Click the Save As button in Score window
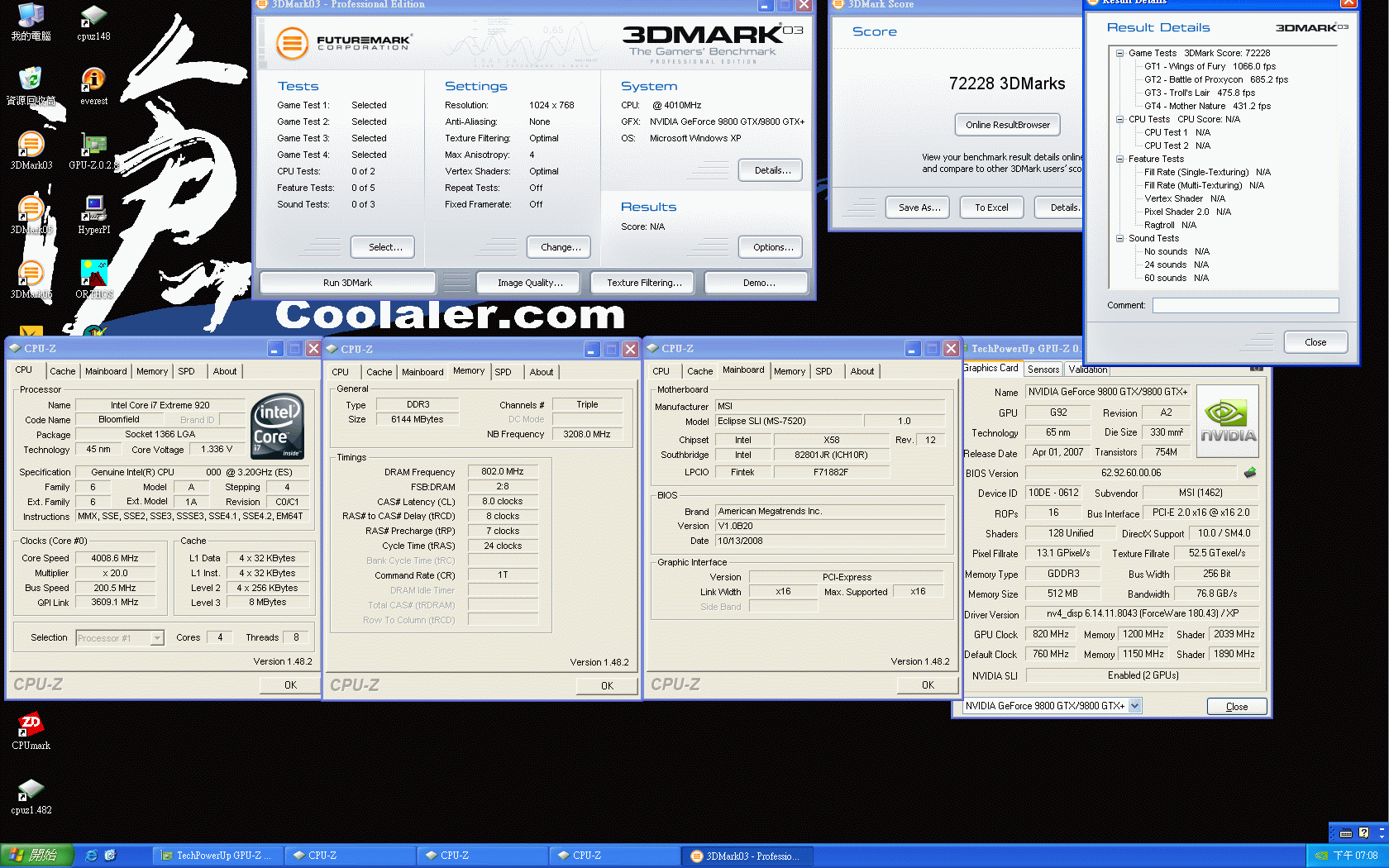1389x868 pixels. (x=919, y=207)
